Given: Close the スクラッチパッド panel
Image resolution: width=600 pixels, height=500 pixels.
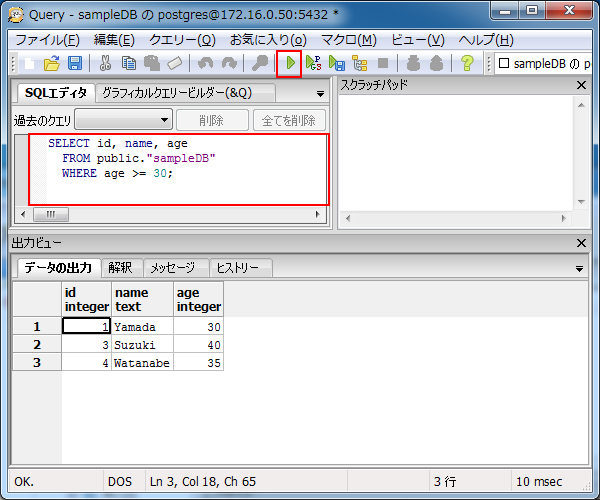Looking at the screenshot, I should pyautogui.click(x=582, y=85).
